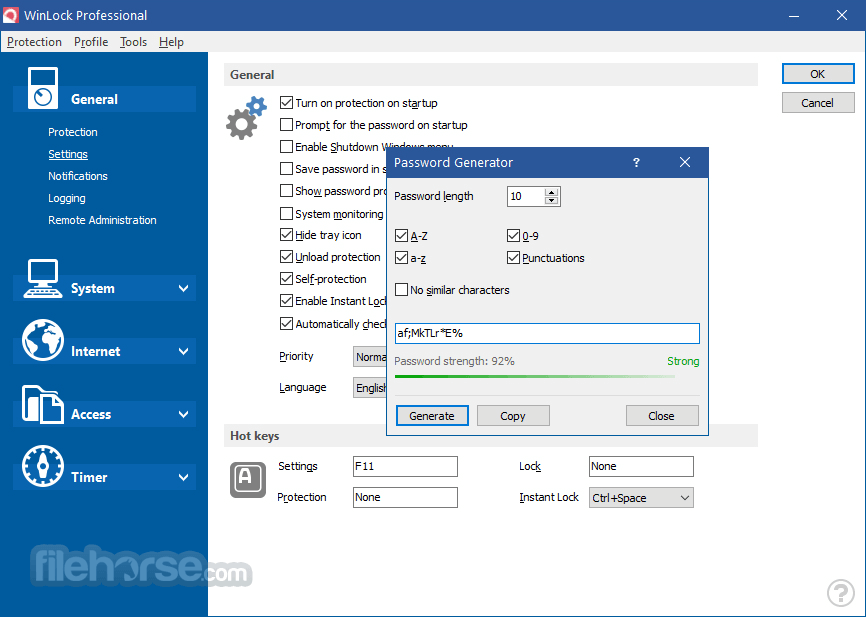The width and height of the screenshot is (866, 617).
Task: Enable Prompt for the password on startup
Action: (286, 125)
